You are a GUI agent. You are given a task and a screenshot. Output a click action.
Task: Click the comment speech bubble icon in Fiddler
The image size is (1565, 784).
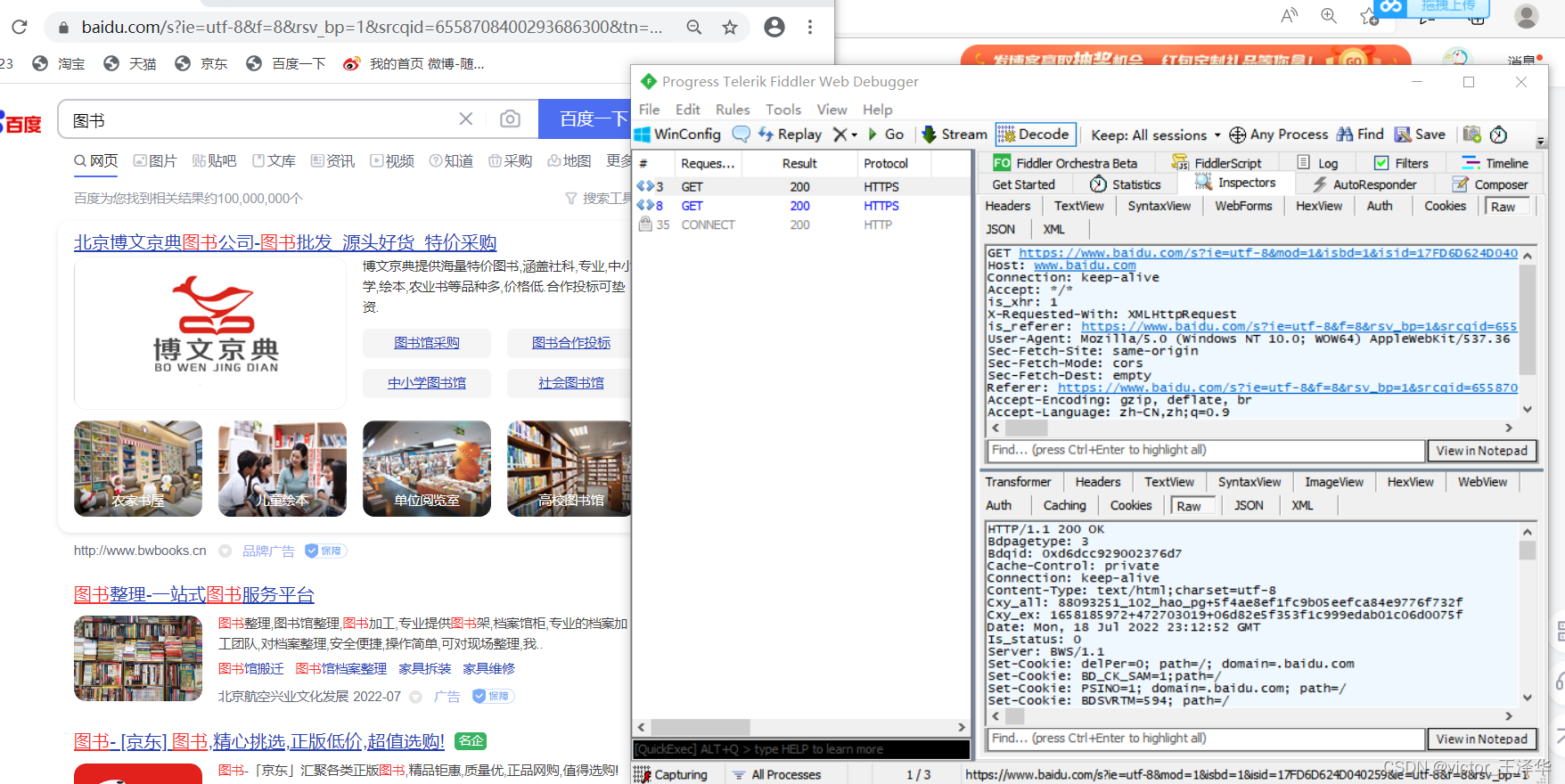[741, 135]
